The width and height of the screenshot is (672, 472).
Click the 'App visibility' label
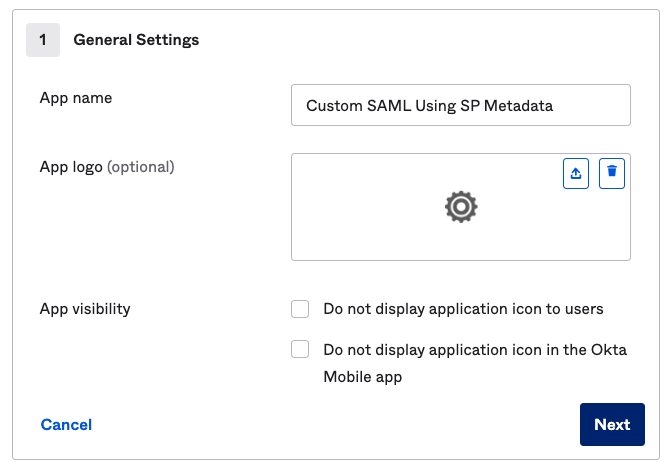(85, 309)
